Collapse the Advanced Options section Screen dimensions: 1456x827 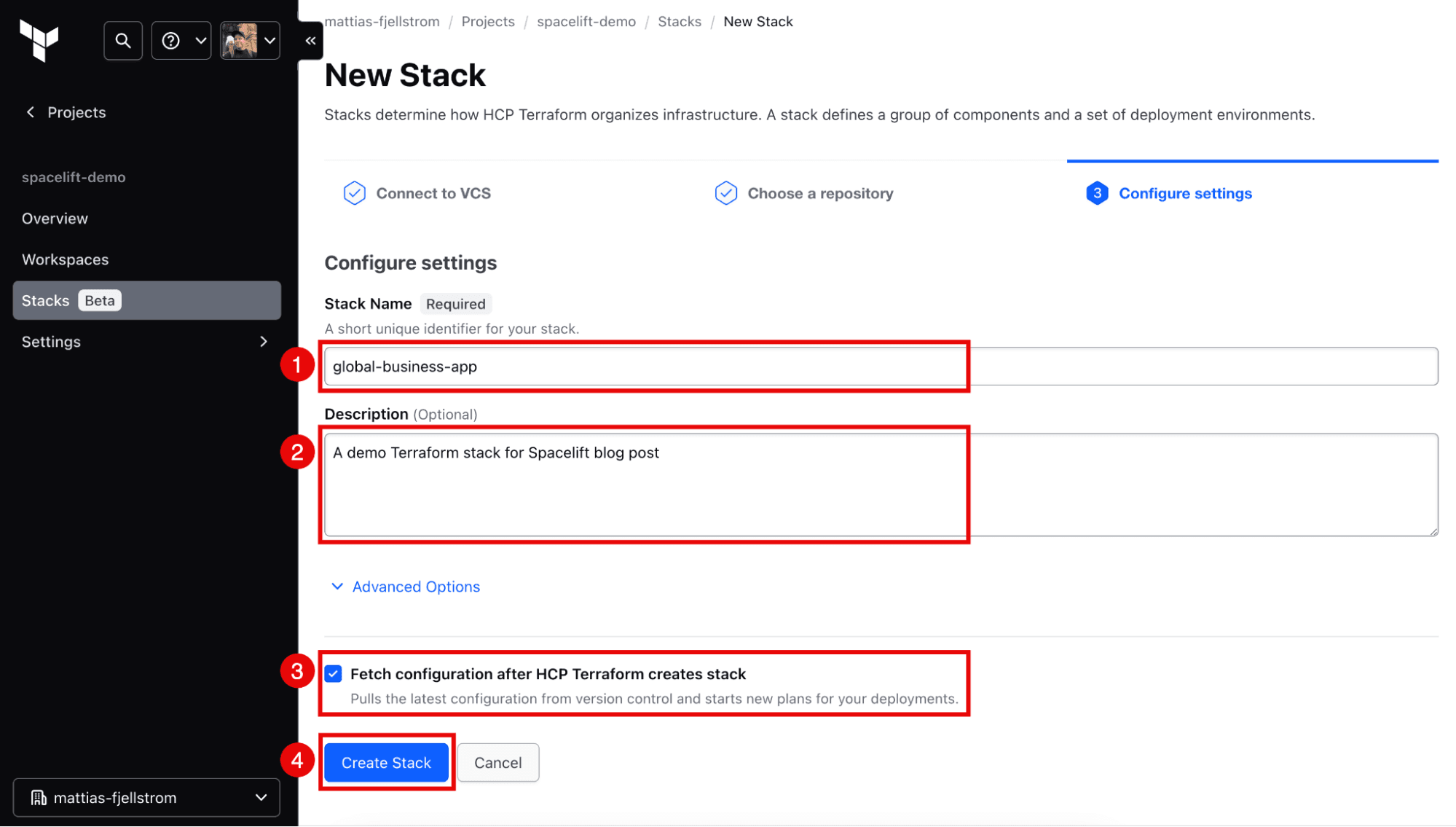[x=337, y=587]
